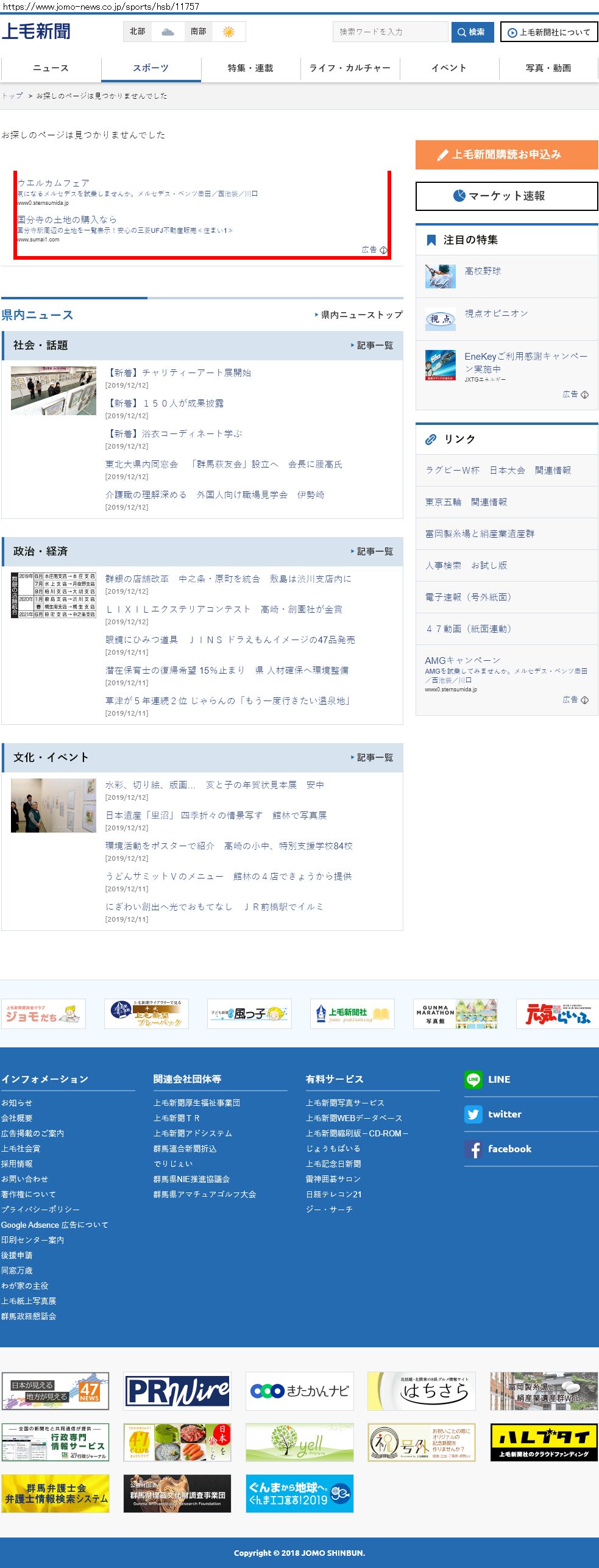599x1568 pixels.
Task: Click the 上毛新聞 logo in header
Action: pos(37,32)
